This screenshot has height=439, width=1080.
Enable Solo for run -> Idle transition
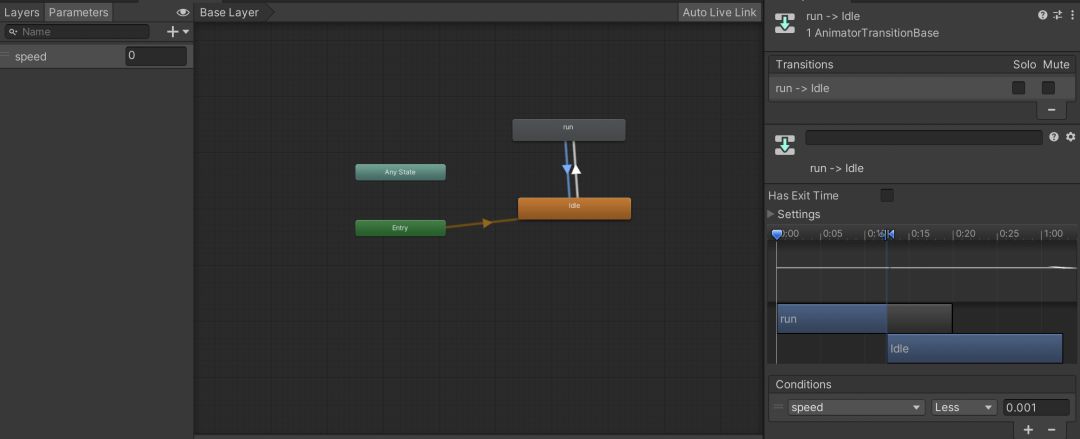[x=1018, y=88]
